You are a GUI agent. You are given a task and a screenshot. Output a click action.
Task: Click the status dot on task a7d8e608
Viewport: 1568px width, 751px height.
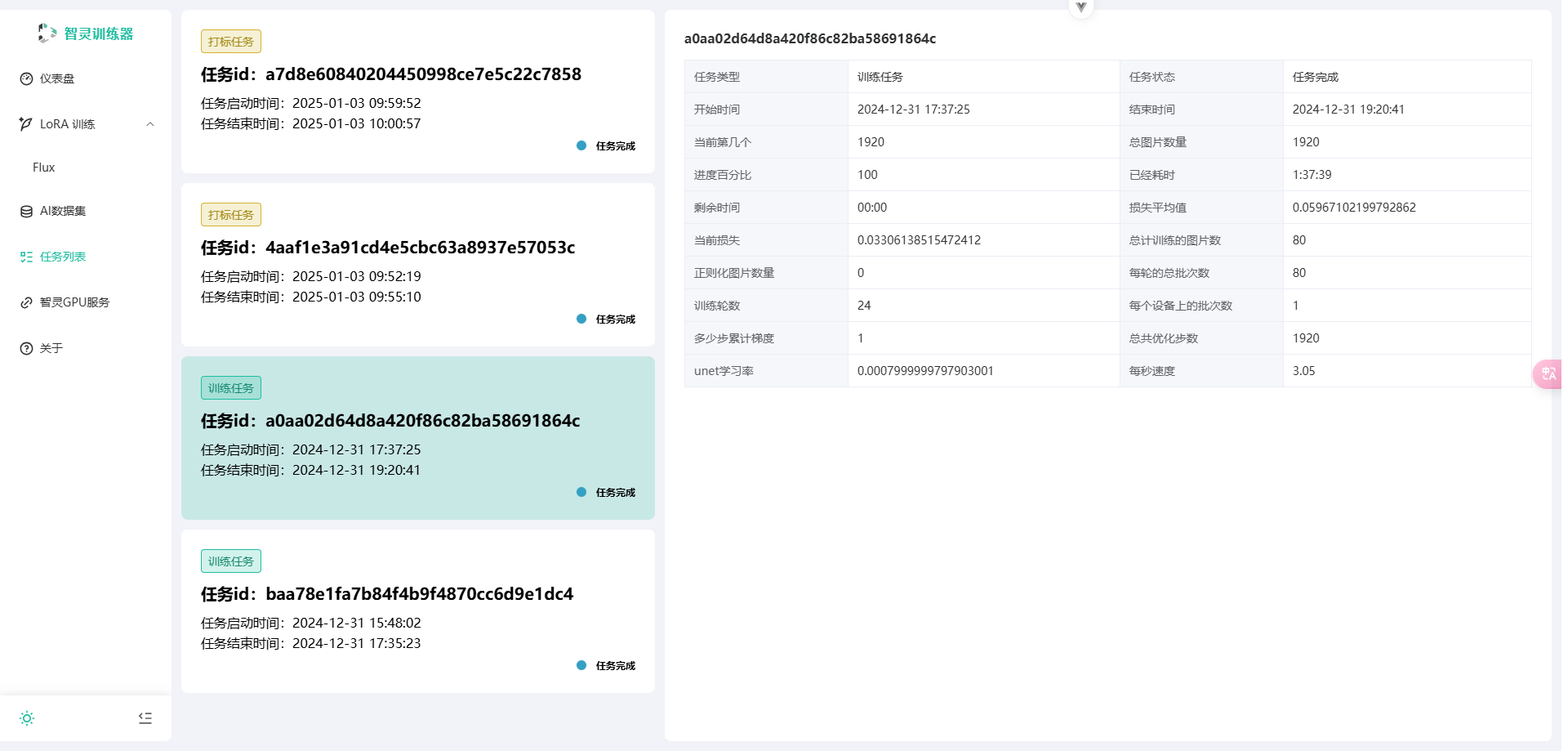pos(581,145)
